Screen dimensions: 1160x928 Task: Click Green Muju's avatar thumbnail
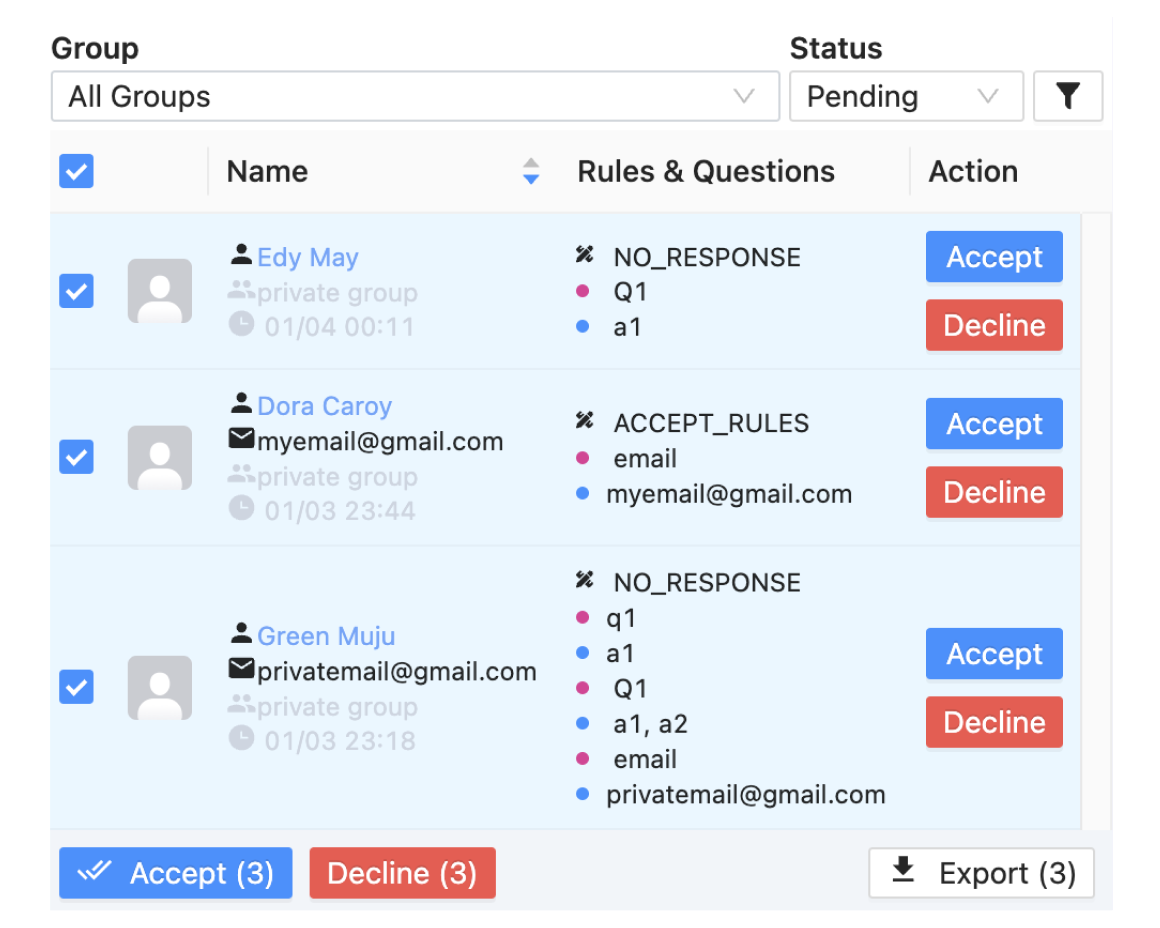pyautogui.click(x=159, y=687)
